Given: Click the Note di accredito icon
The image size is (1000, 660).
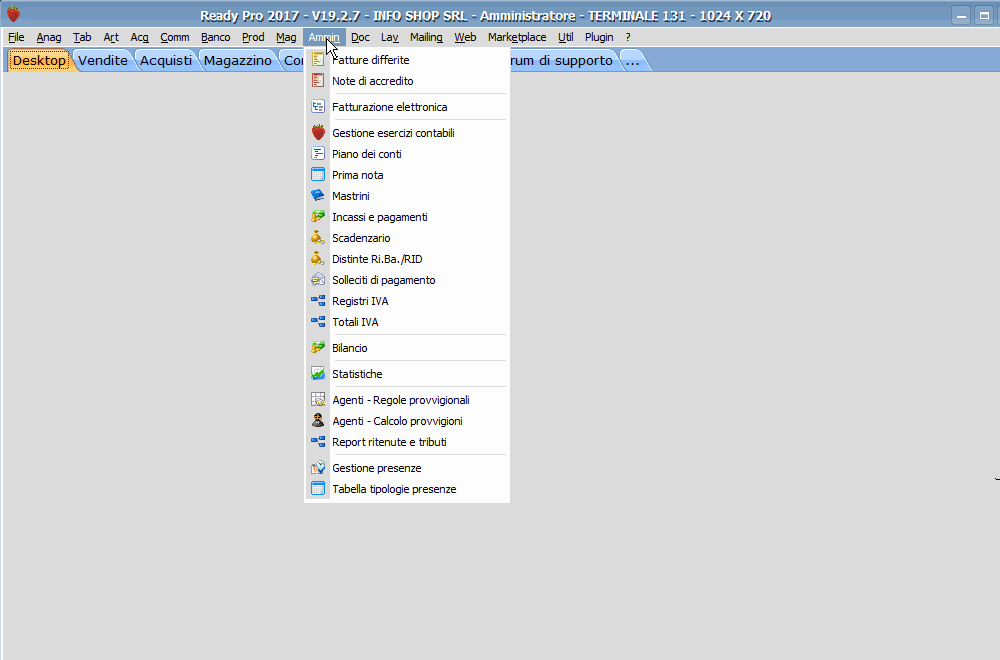Looking at the screenshot, I should [318, 81].
